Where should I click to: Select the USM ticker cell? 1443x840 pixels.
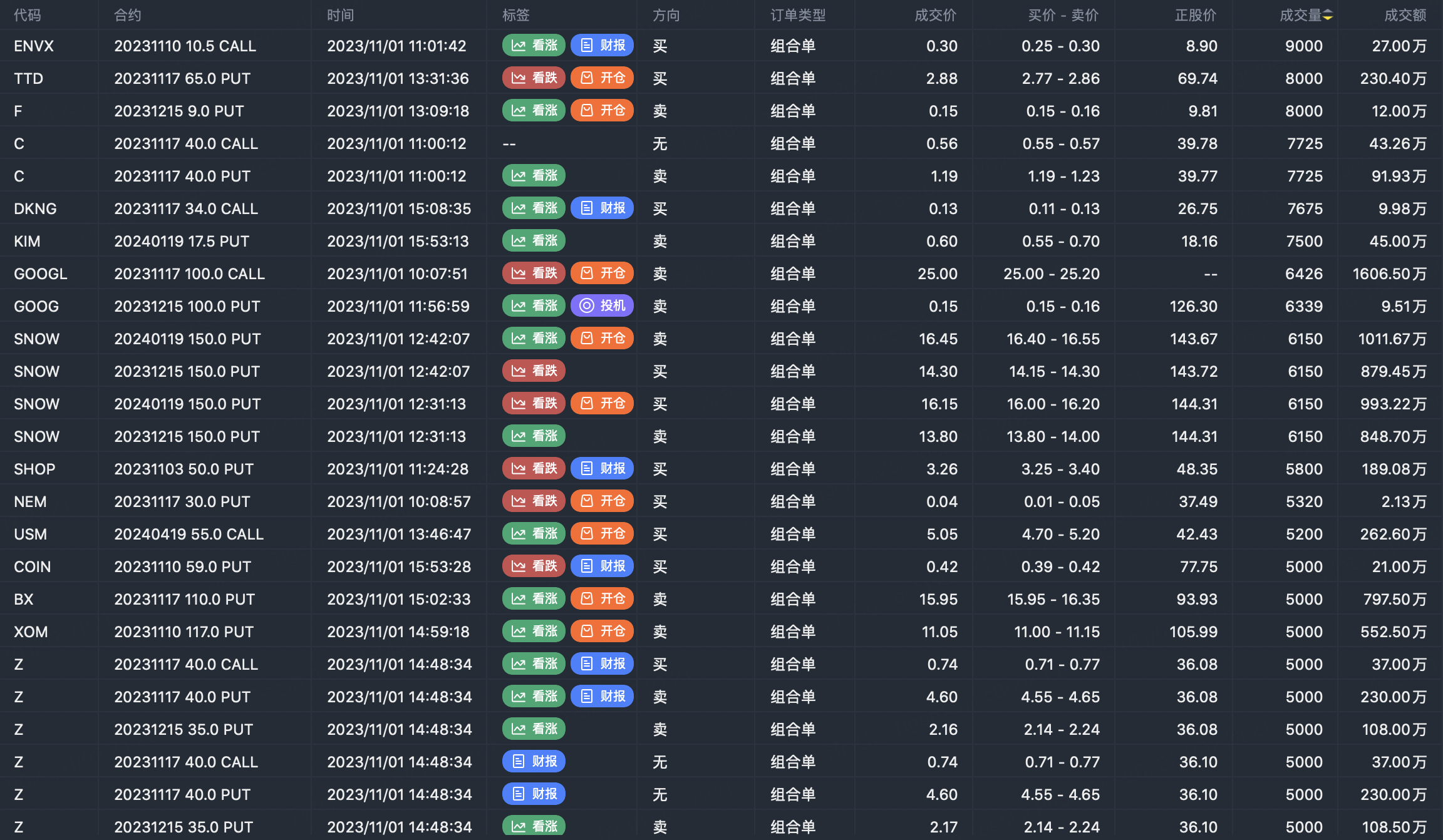click(x=30, y=534)
